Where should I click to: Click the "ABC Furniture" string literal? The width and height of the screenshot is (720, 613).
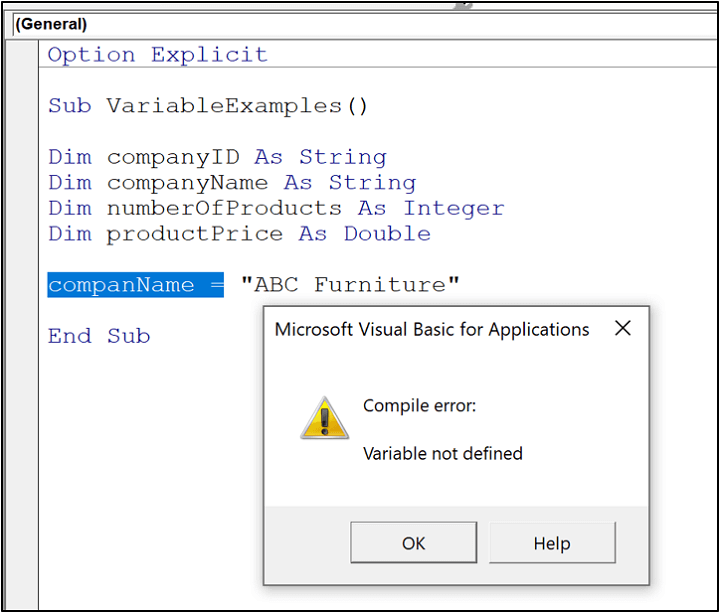click(350, 285)
